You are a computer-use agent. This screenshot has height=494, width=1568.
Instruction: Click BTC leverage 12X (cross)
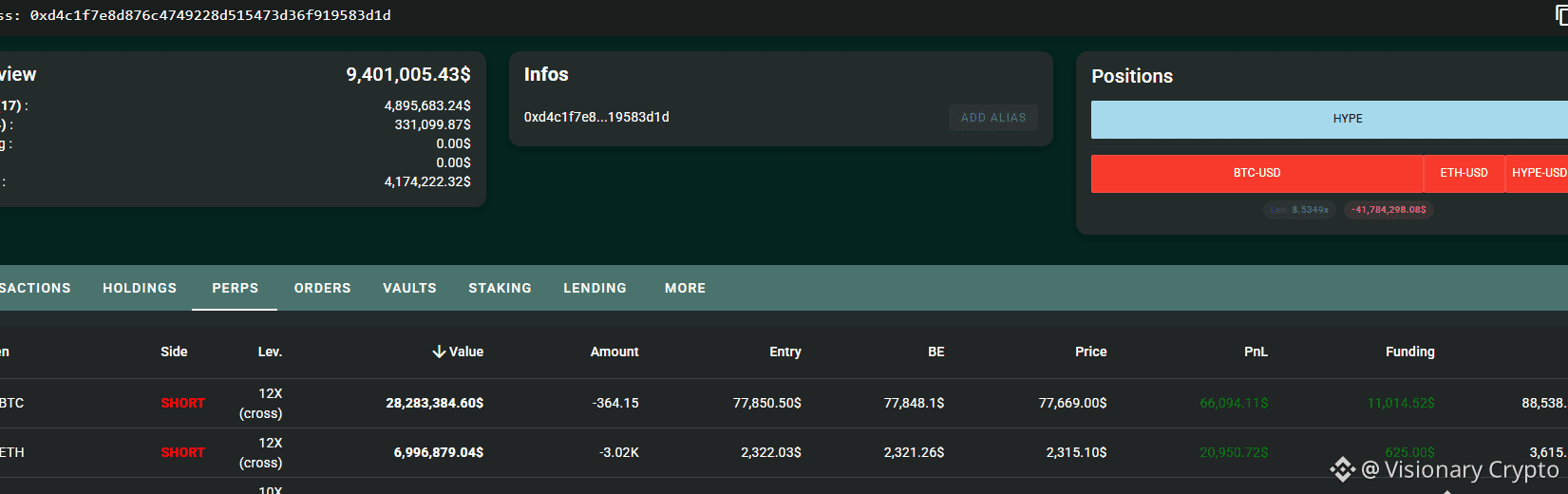[x=261, y=403]
